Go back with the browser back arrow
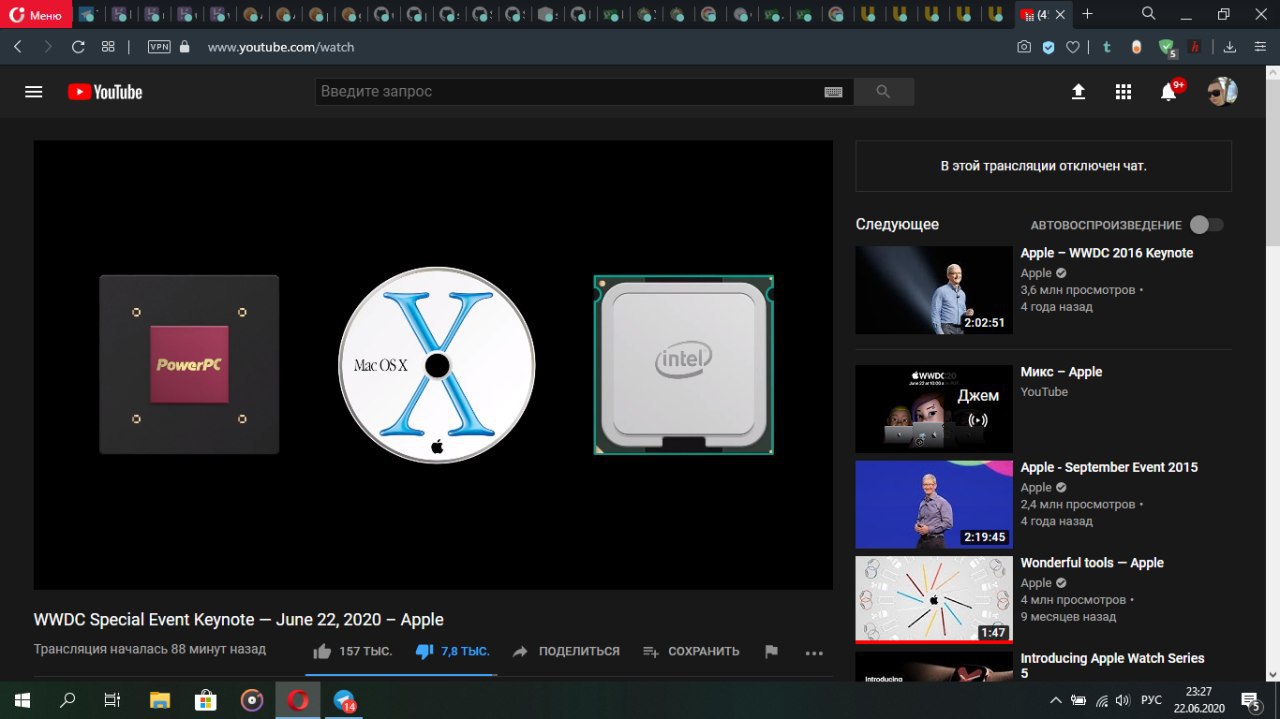 (18, 47)
